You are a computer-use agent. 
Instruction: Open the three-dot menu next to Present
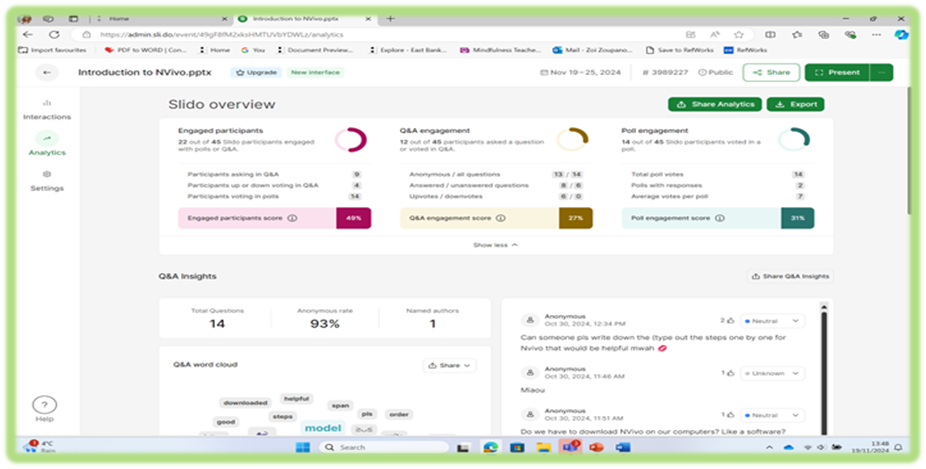click(x=881, y=73)
